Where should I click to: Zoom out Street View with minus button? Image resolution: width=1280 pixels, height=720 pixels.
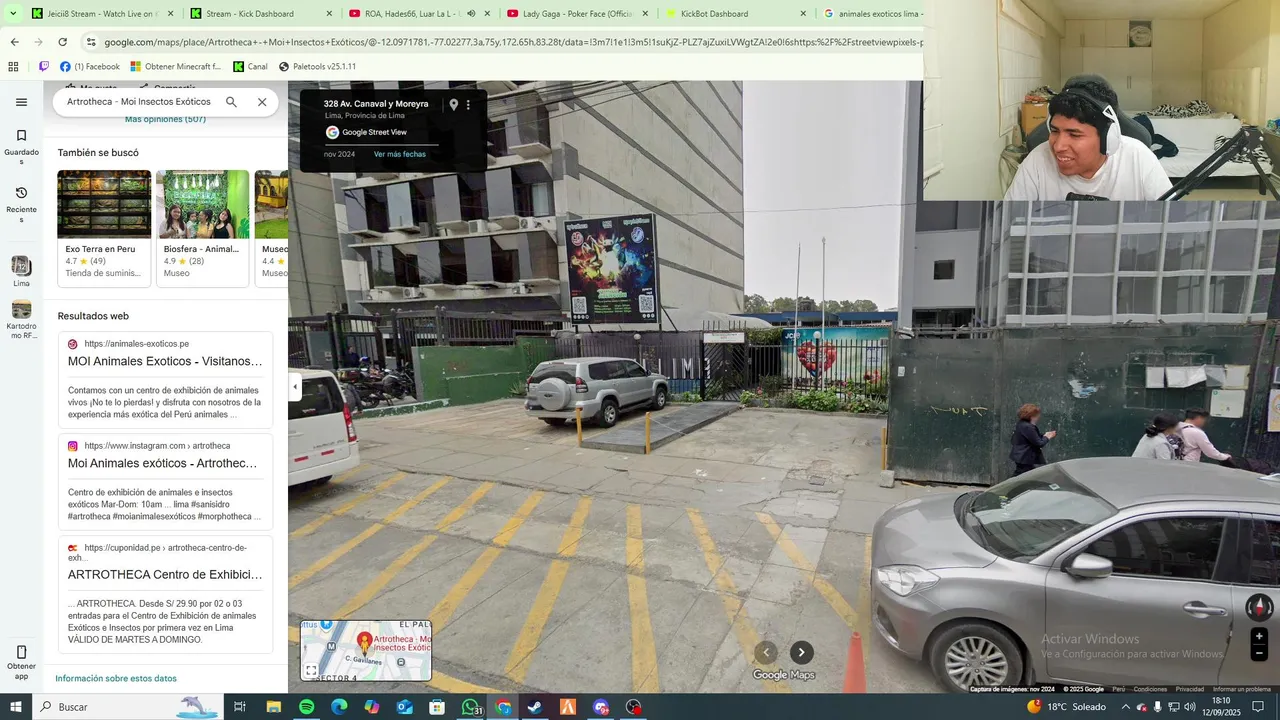(1259, 653)
